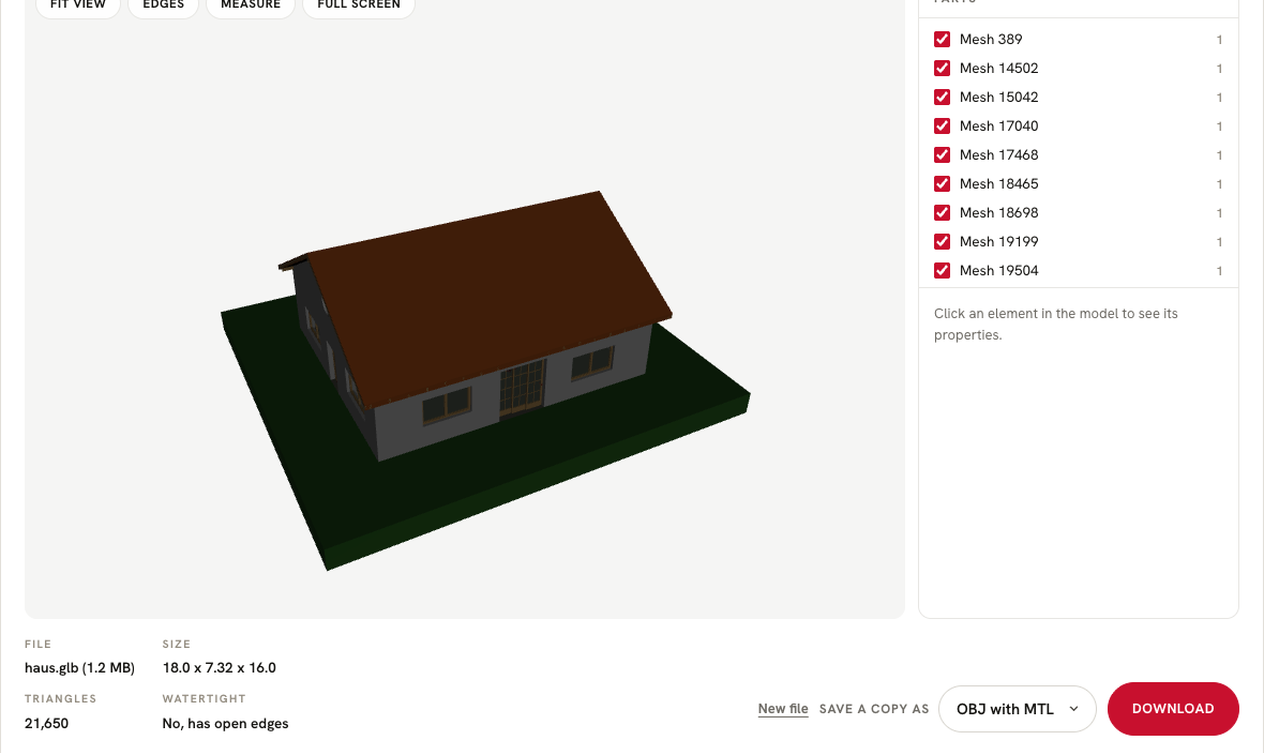Image resolution: width=1264 pixels, height=753 pixels.
Task: Select the Mesh 17040 label
Action: (x=998, y=126)
